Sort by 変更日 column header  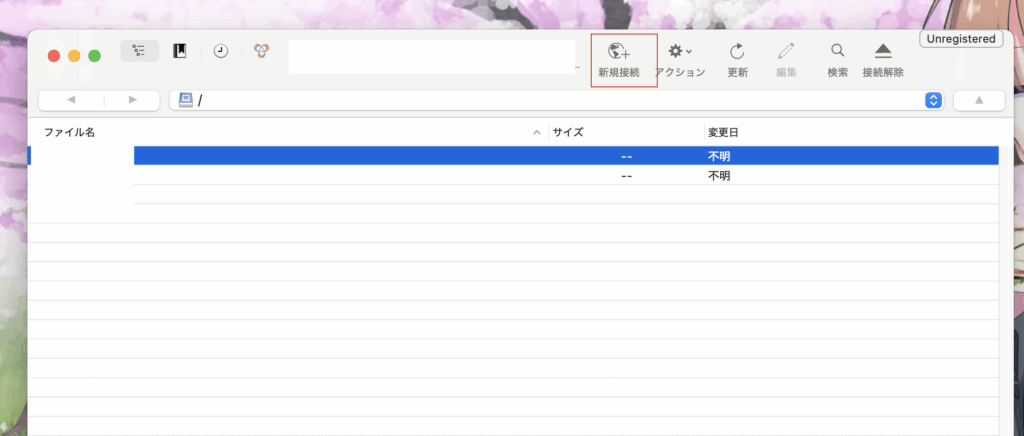[x=724, y=132]
